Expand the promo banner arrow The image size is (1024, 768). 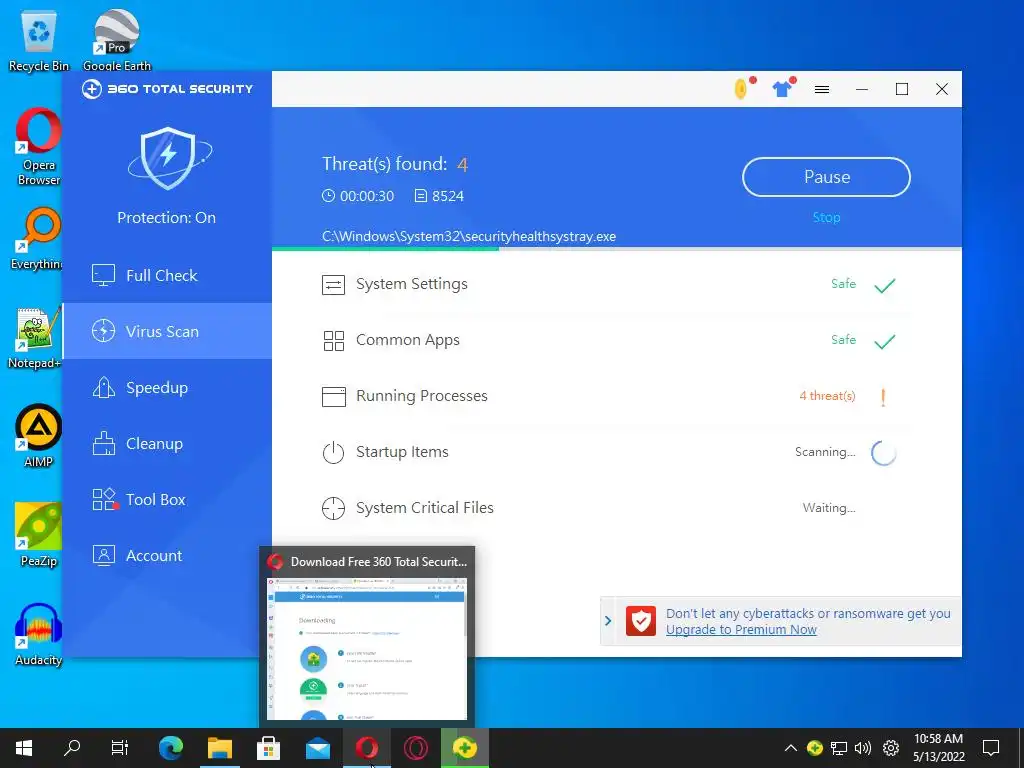[608, 621]
